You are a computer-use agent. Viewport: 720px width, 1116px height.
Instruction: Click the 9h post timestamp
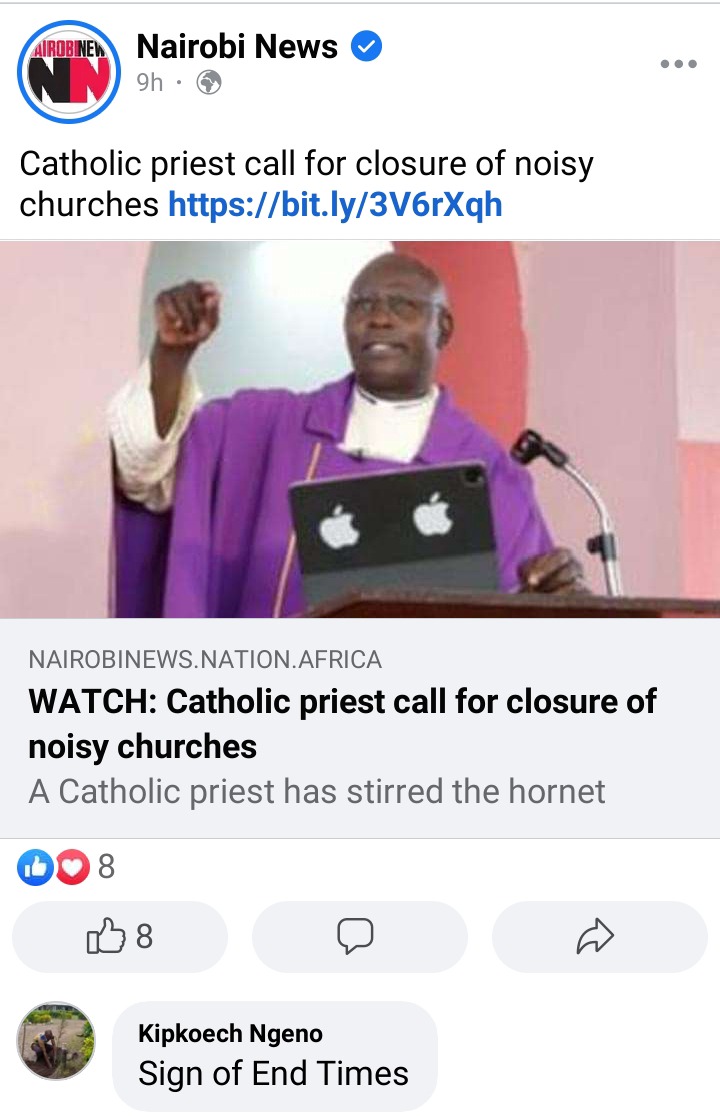[149, 83]
